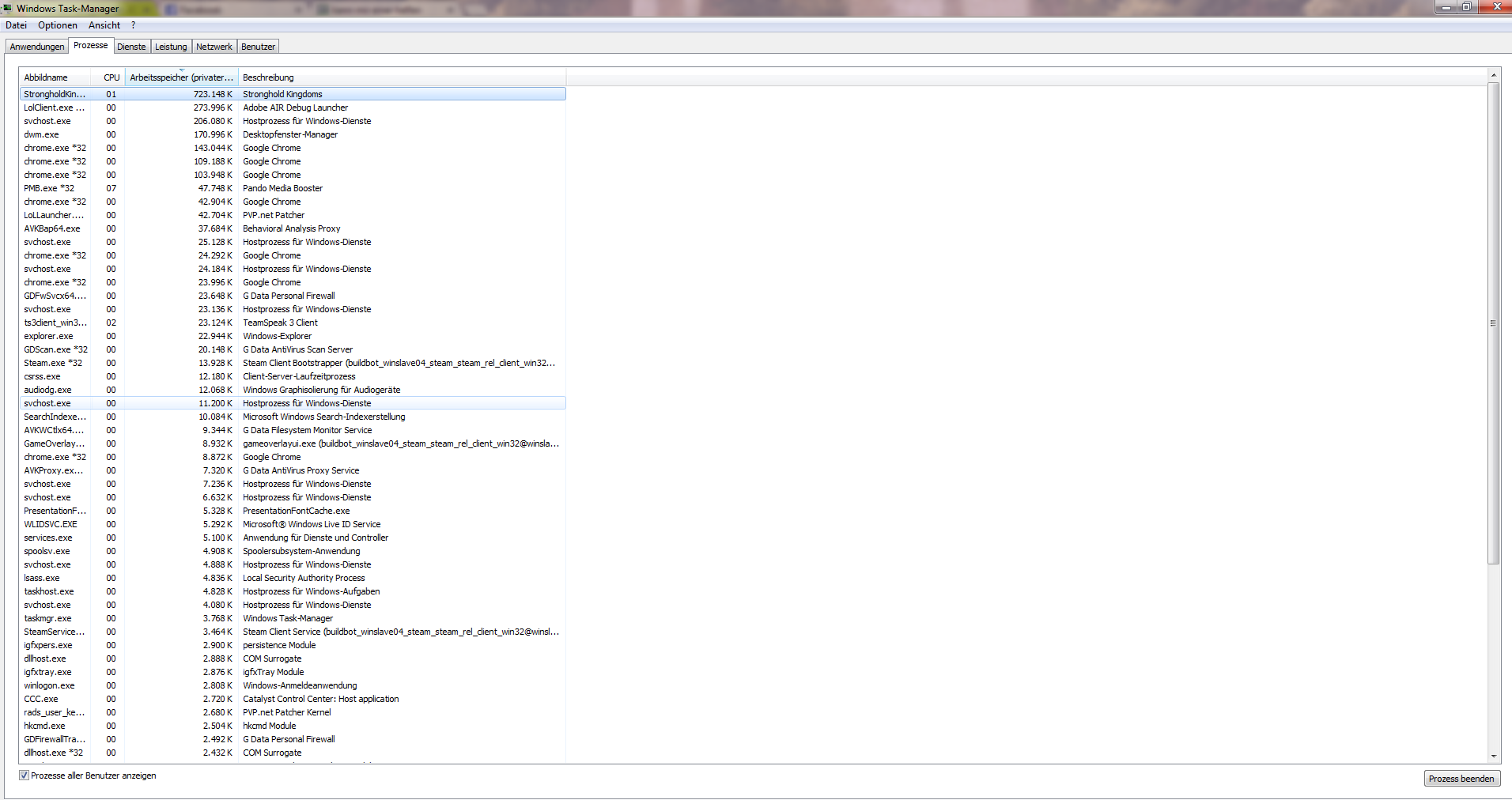Select the rads_user_ke... process
This screenshot has height=800, width=1512.
(293, 712)
